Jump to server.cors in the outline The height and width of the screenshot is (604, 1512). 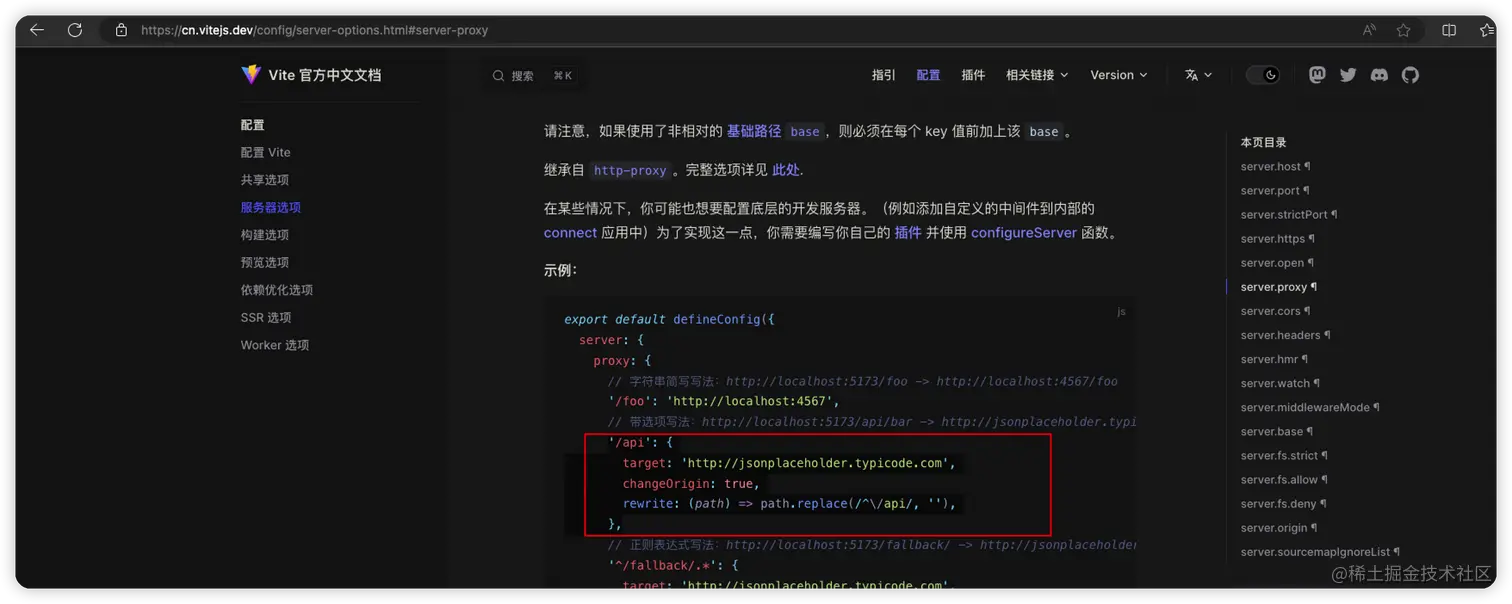1275,311
